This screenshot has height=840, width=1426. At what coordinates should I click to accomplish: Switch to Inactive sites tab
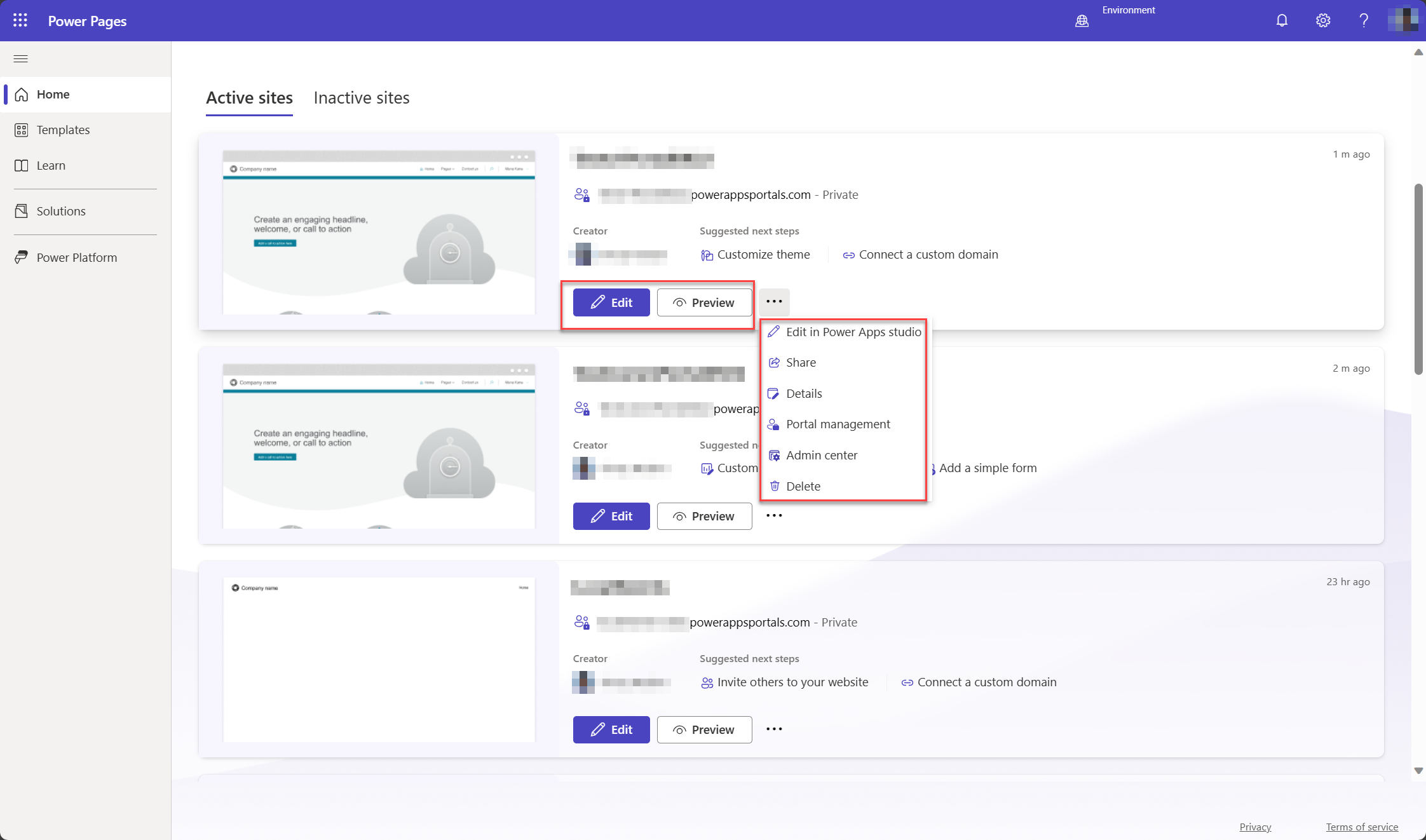tap(361, 97)
